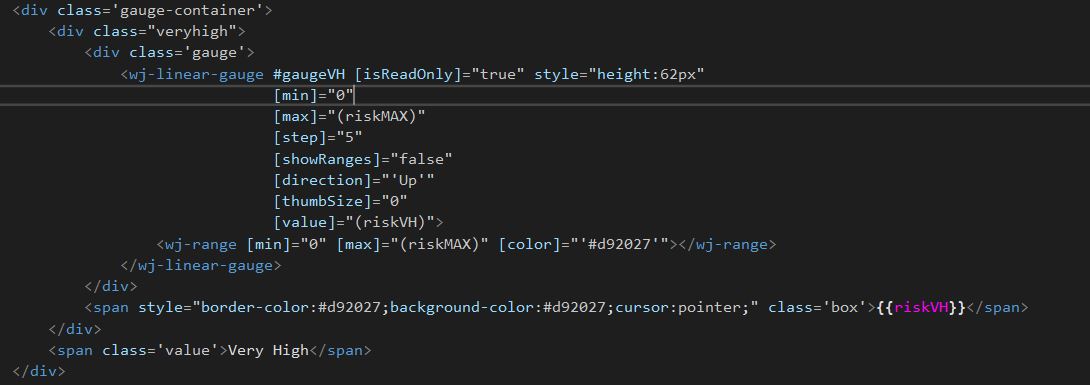Click the class="veryhigh" div line
This screenshot has width=1090, height=385.
point(147,32)
